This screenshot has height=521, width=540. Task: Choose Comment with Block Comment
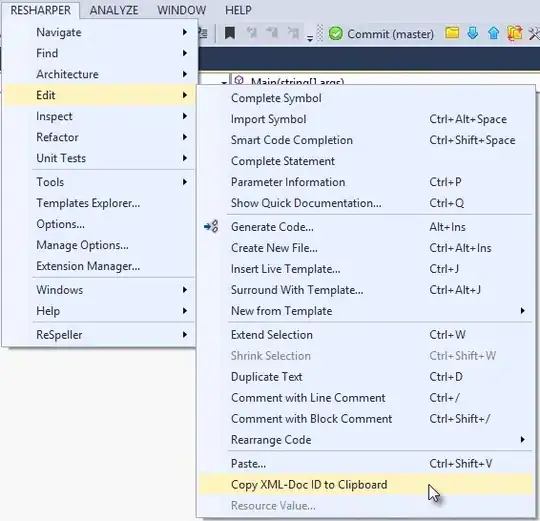click(366, 419)
